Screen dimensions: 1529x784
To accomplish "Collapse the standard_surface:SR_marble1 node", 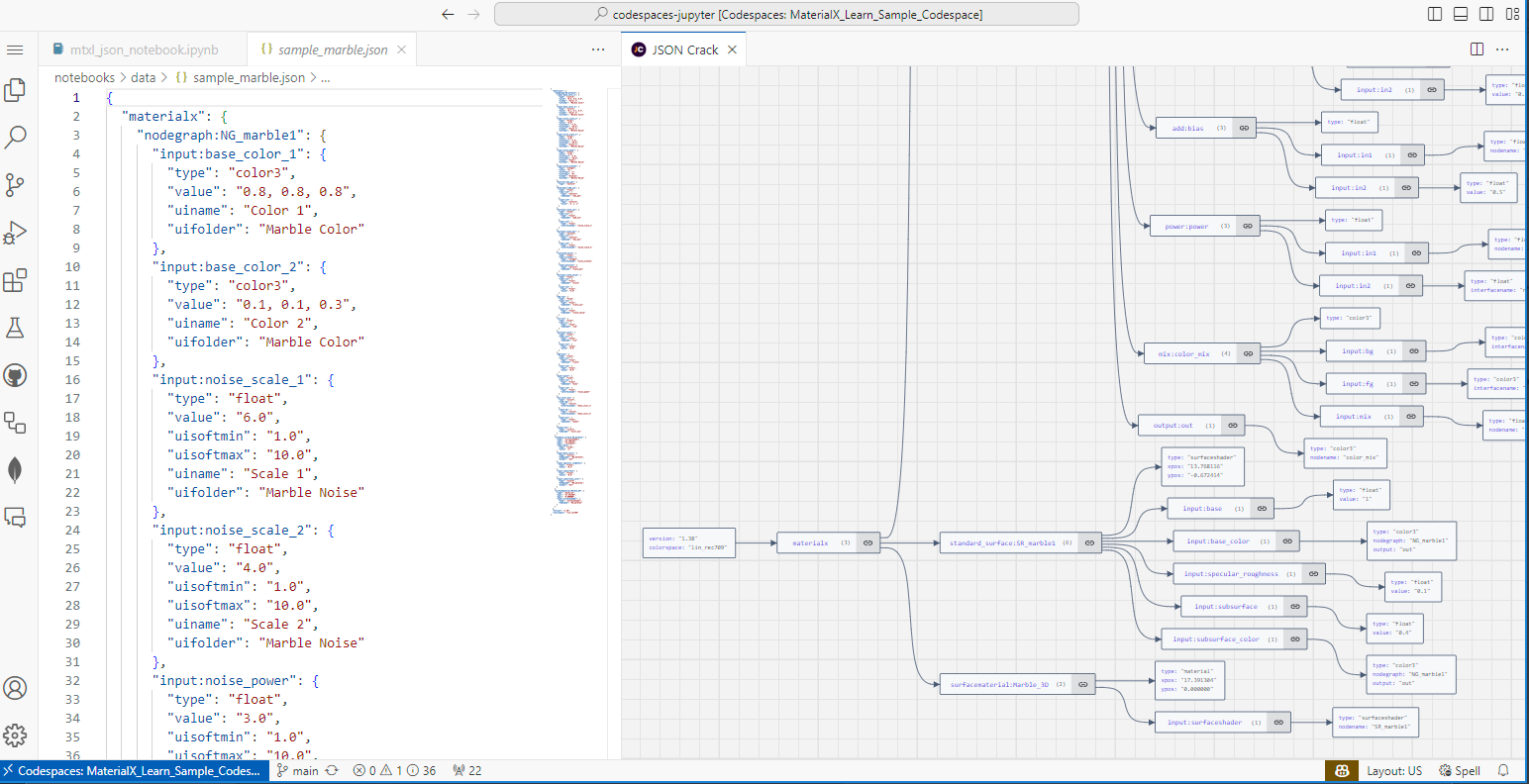I will 1089,542.
